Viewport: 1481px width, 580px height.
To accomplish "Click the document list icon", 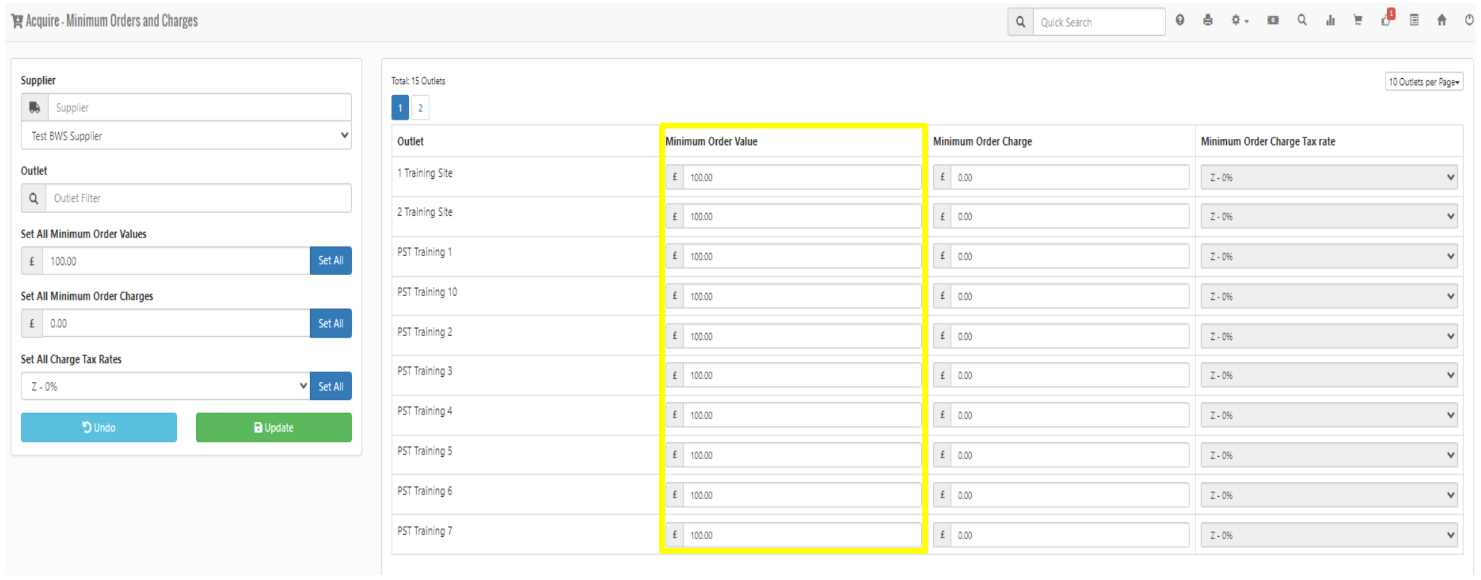I will 1414,21.
